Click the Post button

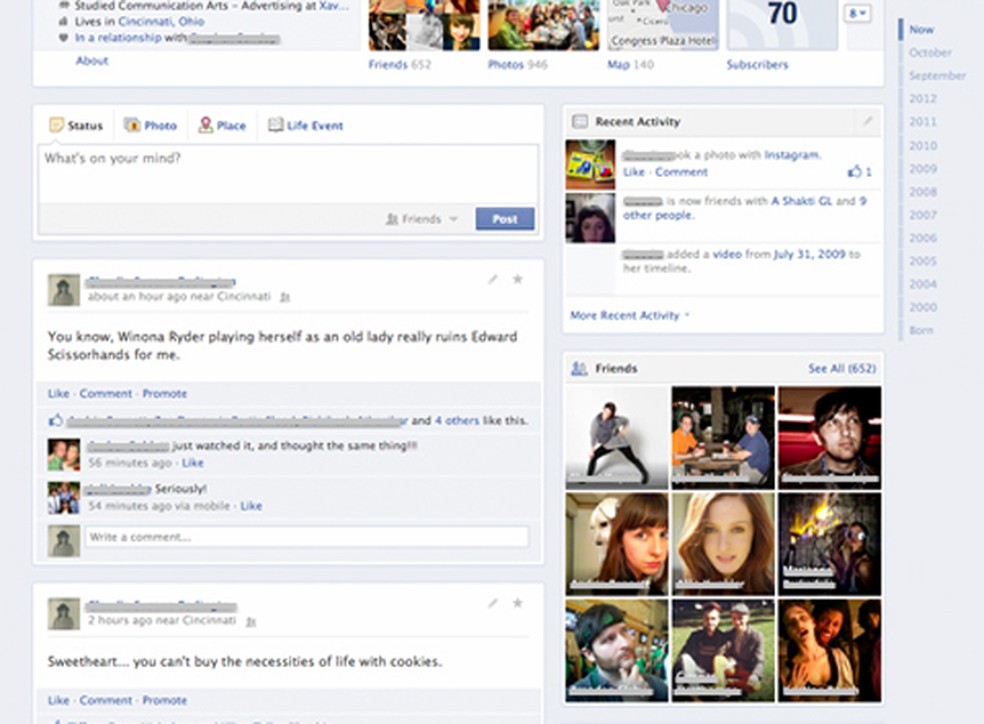point(504,218)
